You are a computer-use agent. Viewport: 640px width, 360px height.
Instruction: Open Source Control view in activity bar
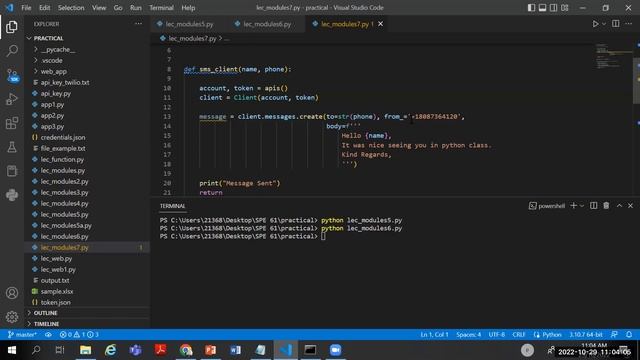pyautogui.click(x=12, y=76)
